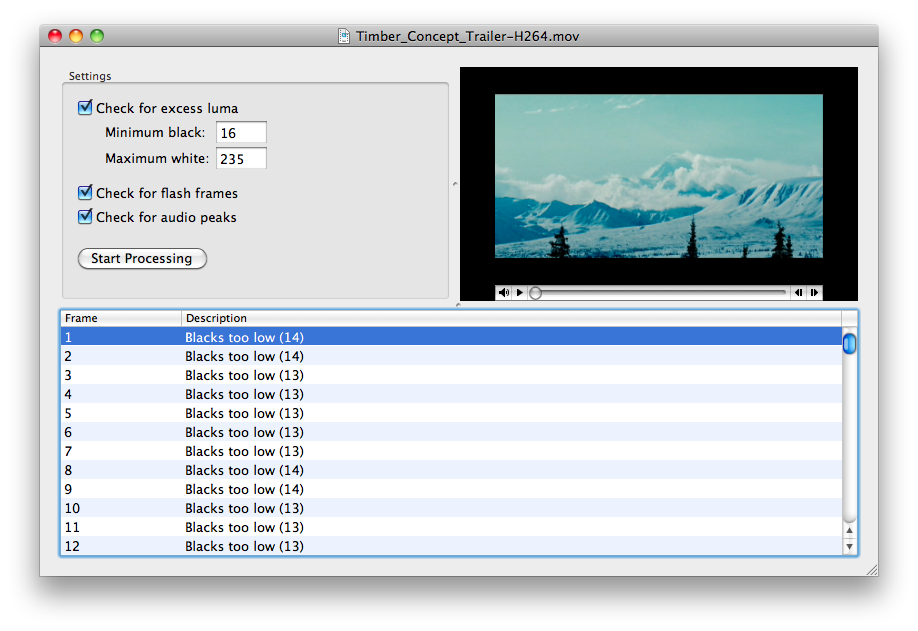Step forward one frame in player
Viewport: 918px width, 631px height.
pyautogui.click(x=814, y=292)
